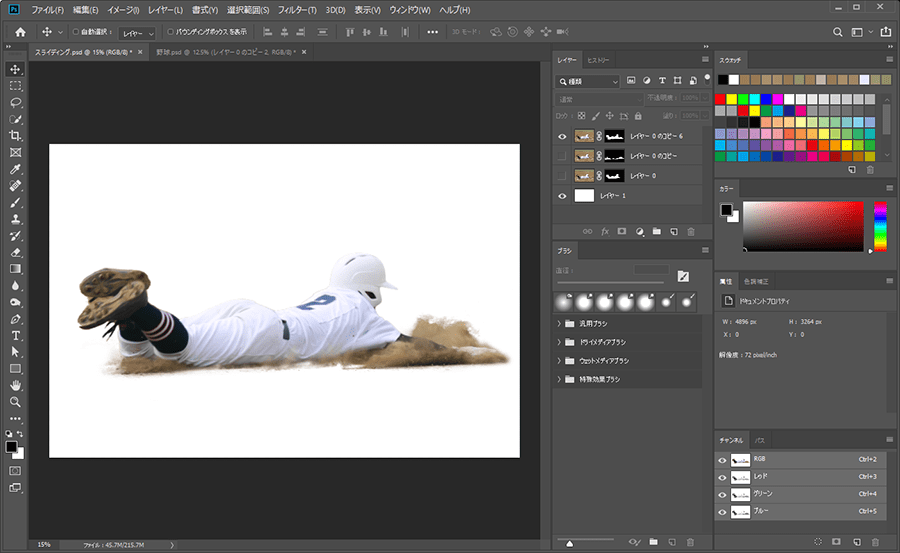Enable the 自動選択 checkbox

coord(76,32)
